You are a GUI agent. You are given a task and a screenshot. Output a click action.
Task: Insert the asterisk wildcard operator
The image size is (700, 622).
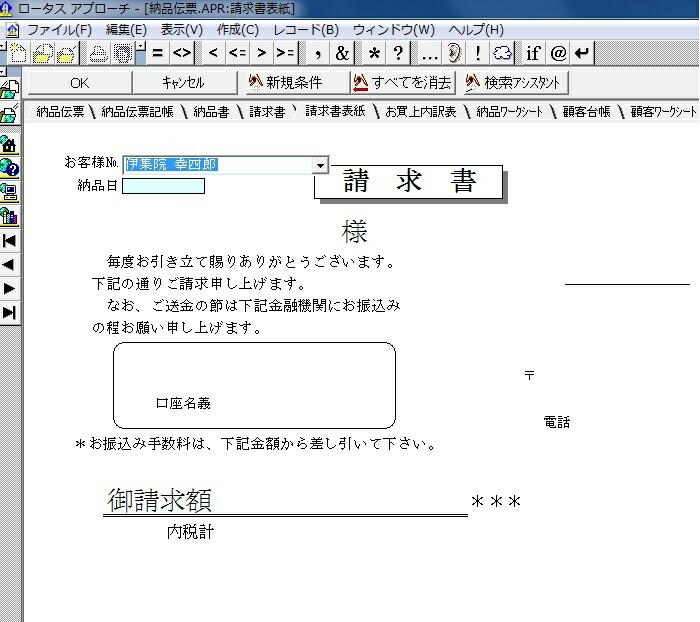point(374,53)
